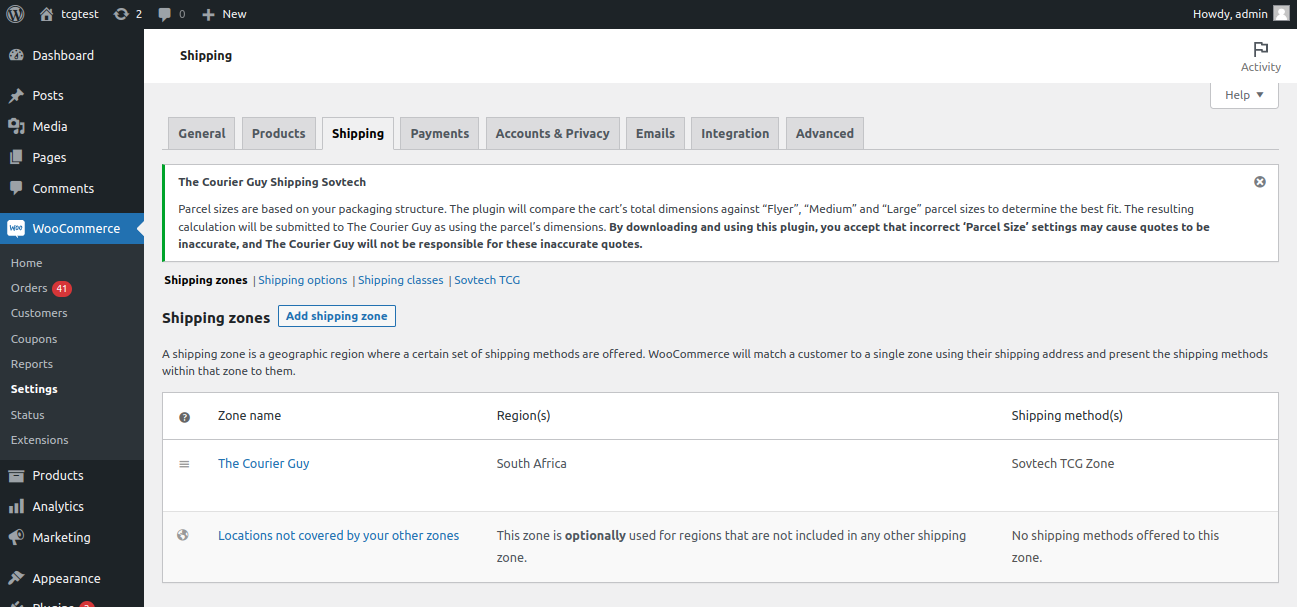Click the Products box icon in sidebar
The width and height of the screenshot is (1297, 607).
point(16,476)
